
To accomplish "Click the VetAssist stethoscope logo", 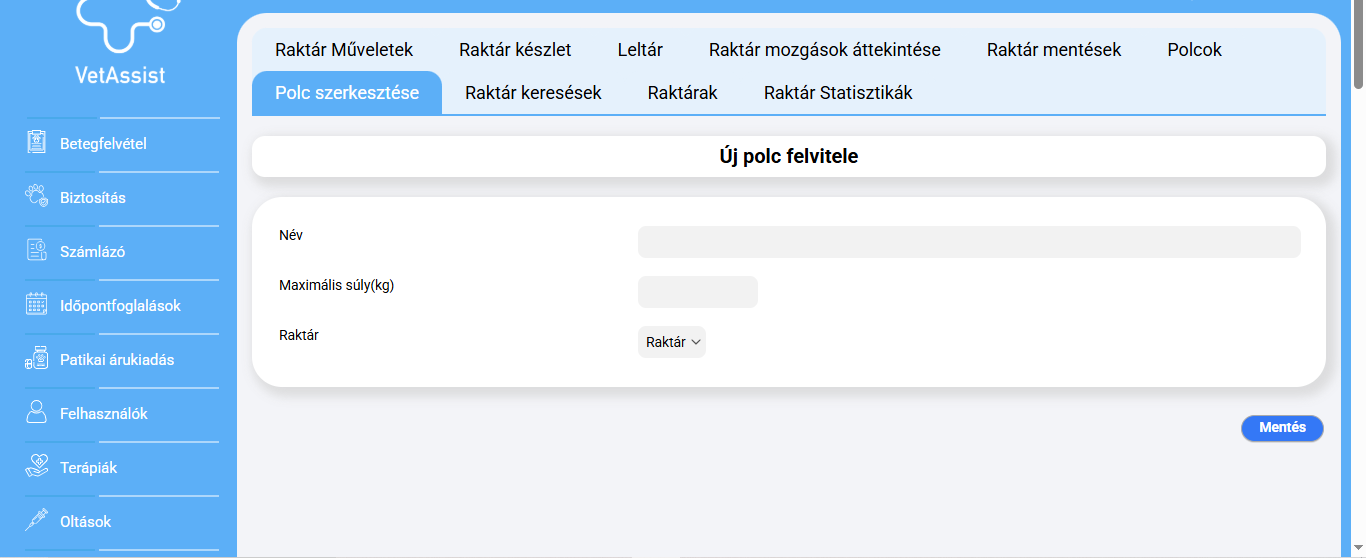I will coord(120,20).
